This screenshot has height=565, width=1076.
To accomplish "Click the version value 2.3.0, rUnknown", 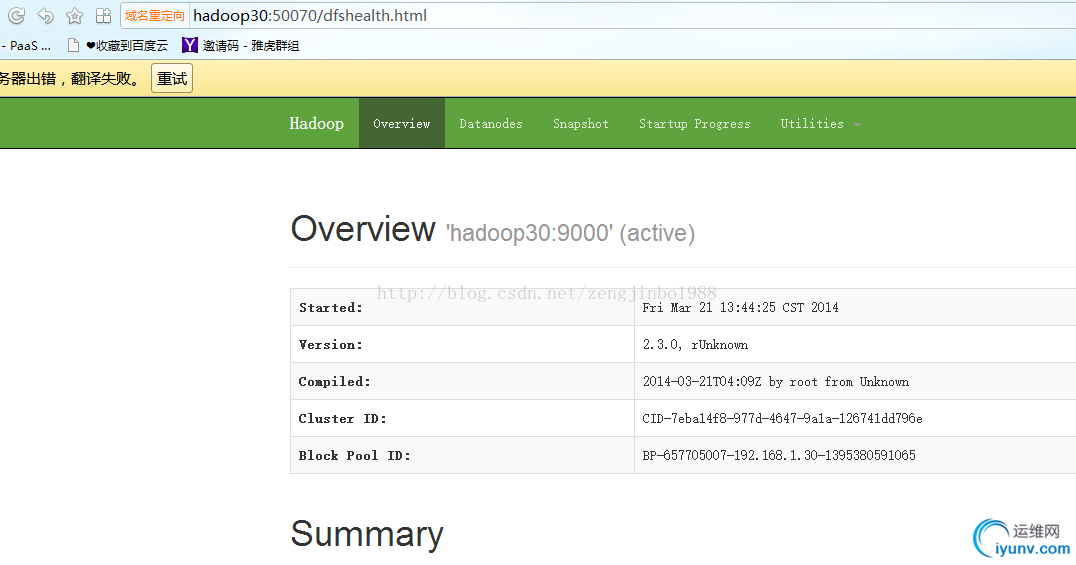I will (x=695, y=345).
